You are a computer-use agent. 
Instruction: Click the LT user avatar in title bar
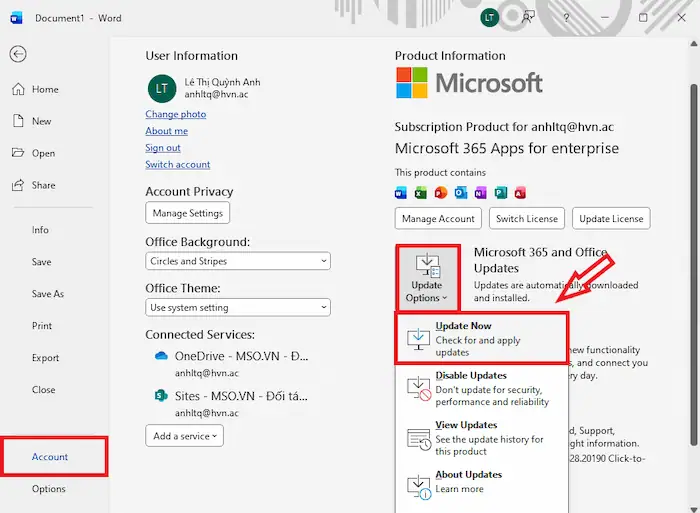pyautogui.click(x=489, y=17)
